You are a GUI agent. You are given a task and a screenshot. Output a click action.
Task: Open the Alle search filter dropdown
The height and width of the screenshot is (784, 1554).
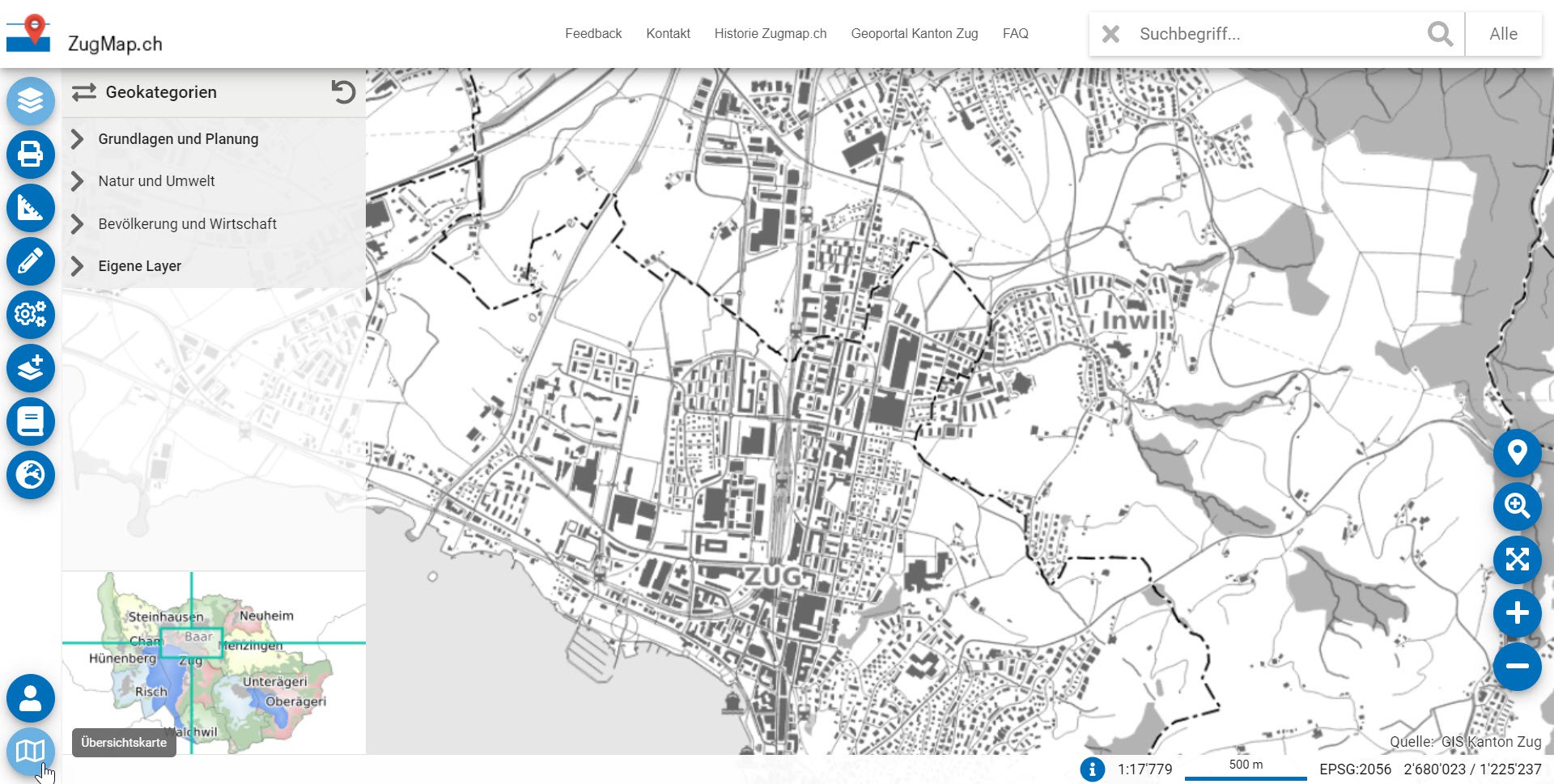[x=1503, y=34]
